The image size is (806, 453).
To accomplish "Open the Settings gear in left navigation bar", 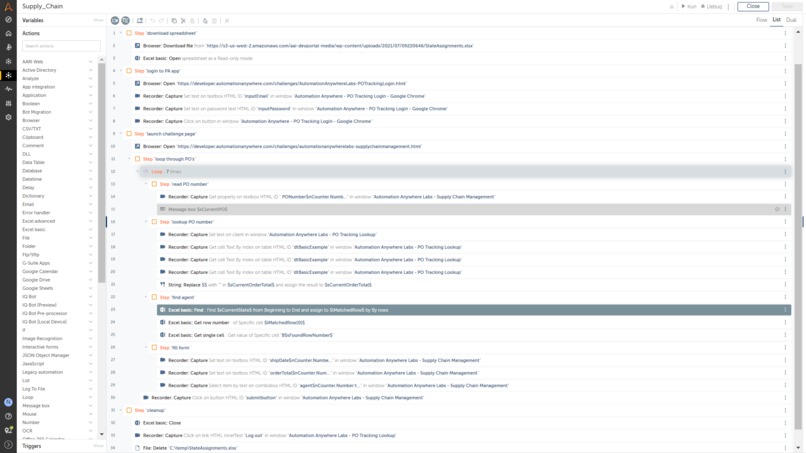I will [x=8, y=117].
